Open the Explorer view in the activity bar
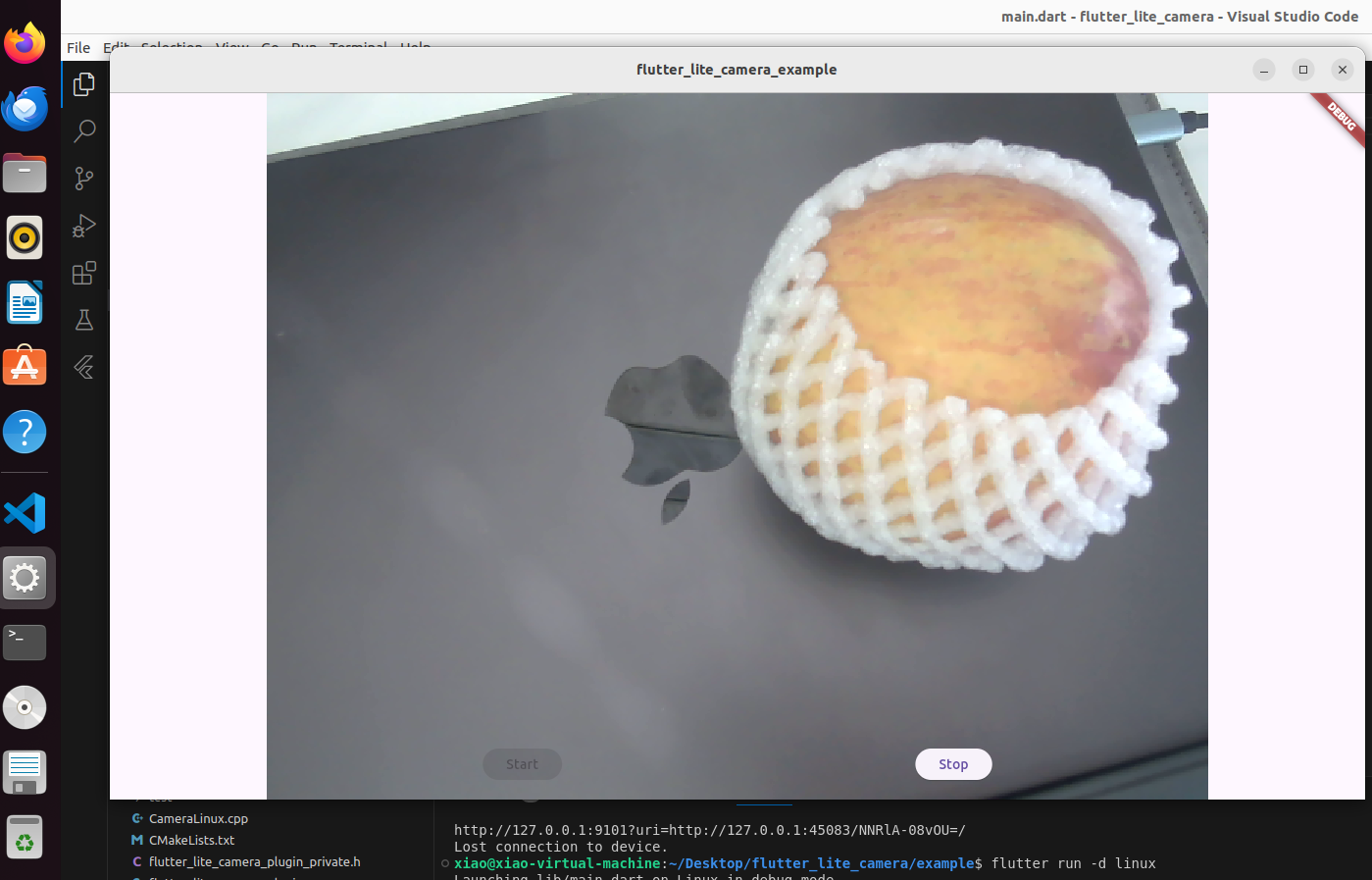Image resolution: width=1372 pixels, height=880 pixels. [x=84, y=84]
